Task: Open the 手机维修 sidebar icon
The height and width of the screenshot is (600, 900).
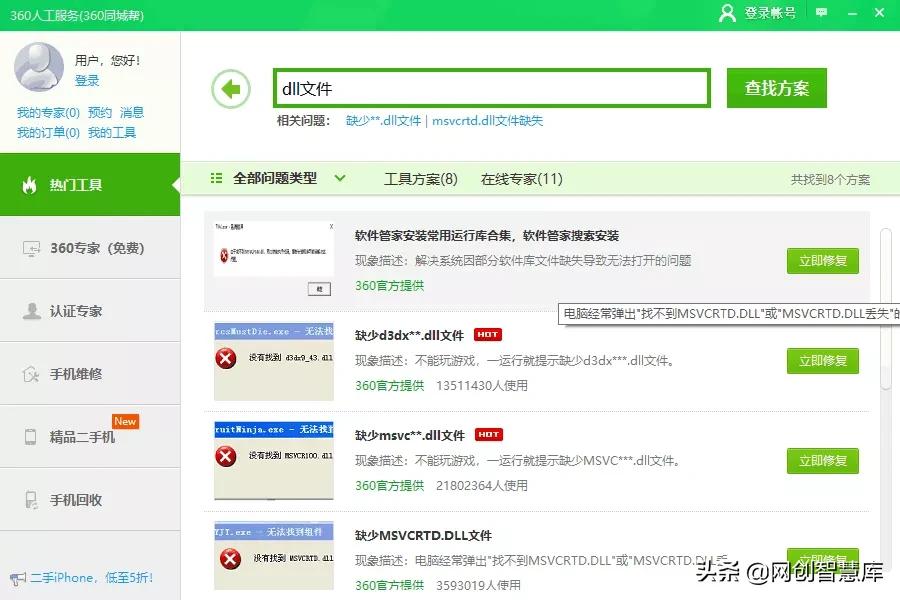Action: (30, 372)
